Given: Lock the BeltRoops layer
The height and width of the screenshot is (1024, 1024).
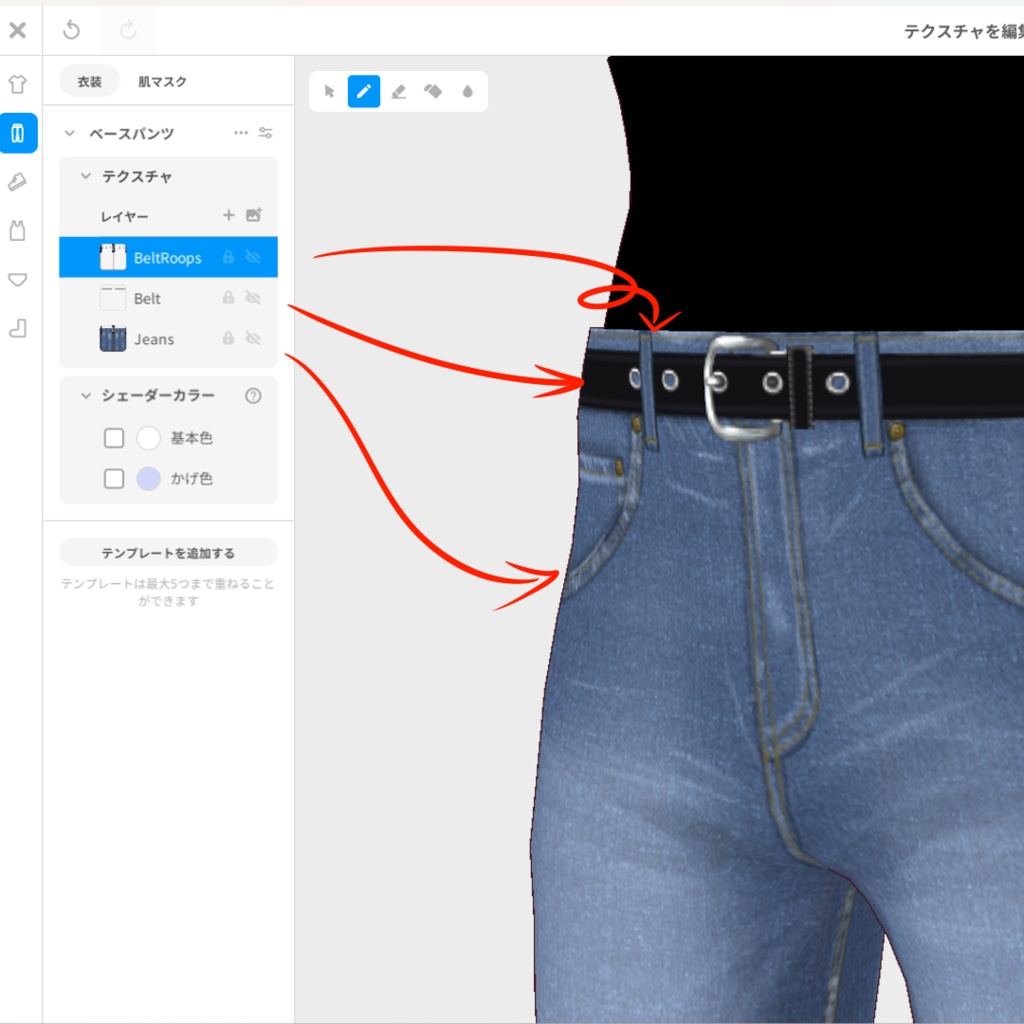Looking at the screenshot, I should pos(228,257).
